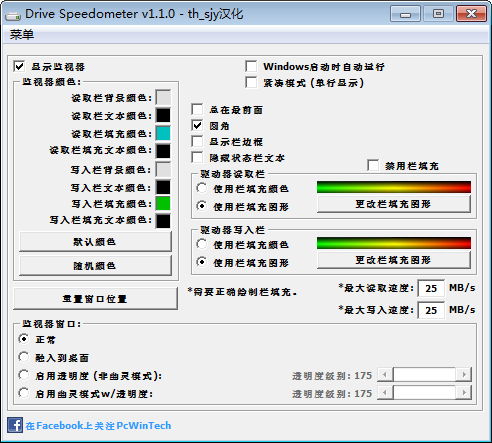Open the 菜单 menu
The image size is (492, 443).
pyautogui.click(x=22, y=35)
